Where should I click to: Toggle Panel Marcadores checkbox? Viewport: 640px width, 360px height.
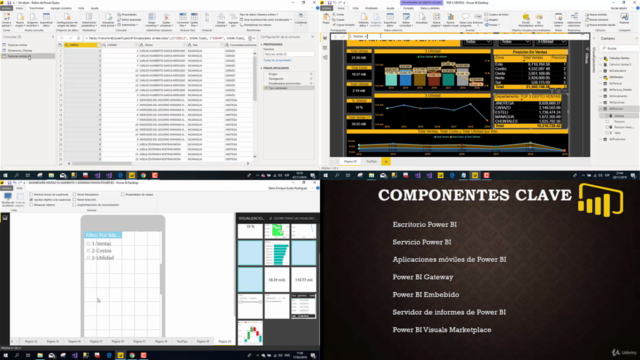point(74,195)
